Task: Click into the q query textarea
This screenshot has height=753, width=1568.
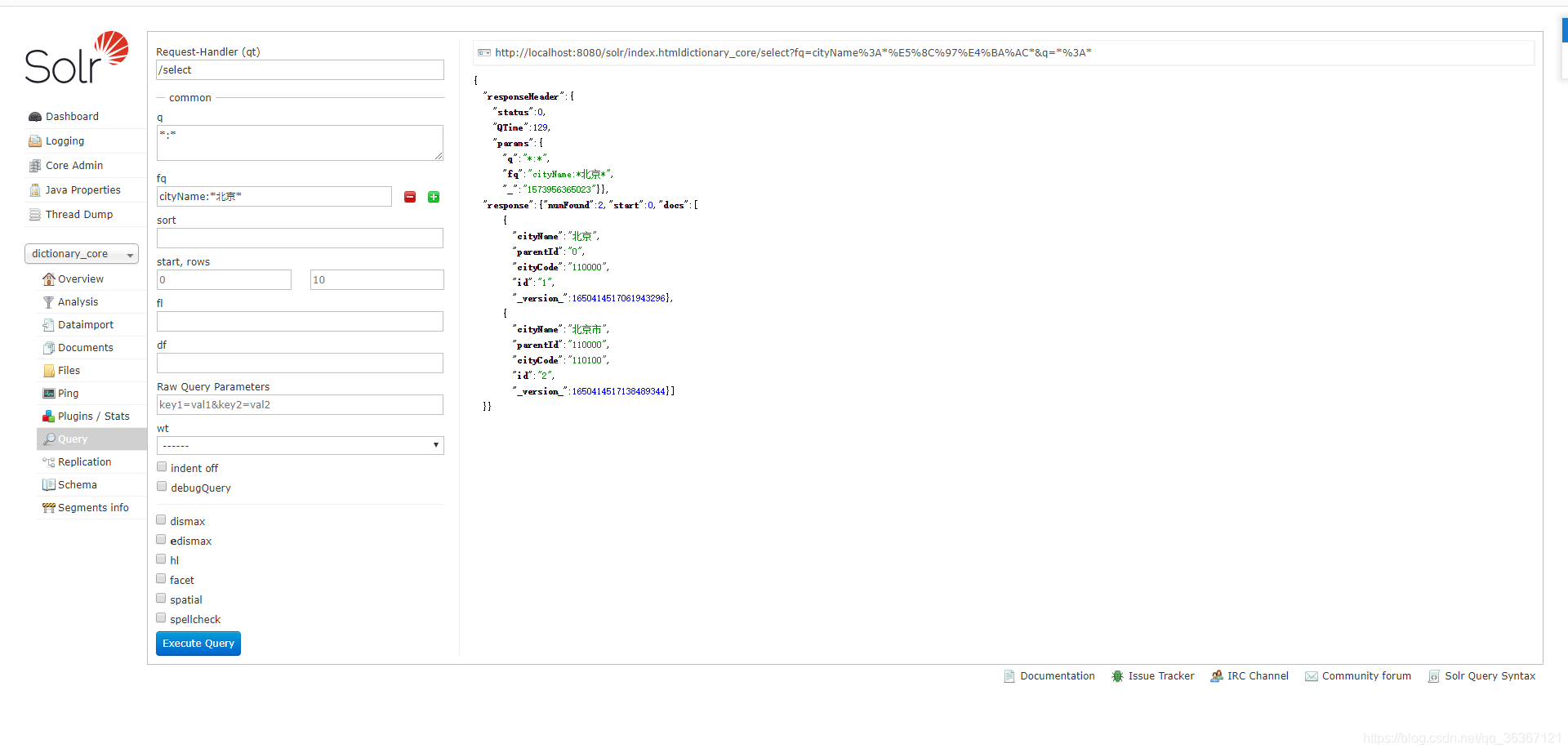Action: point(300,143)
